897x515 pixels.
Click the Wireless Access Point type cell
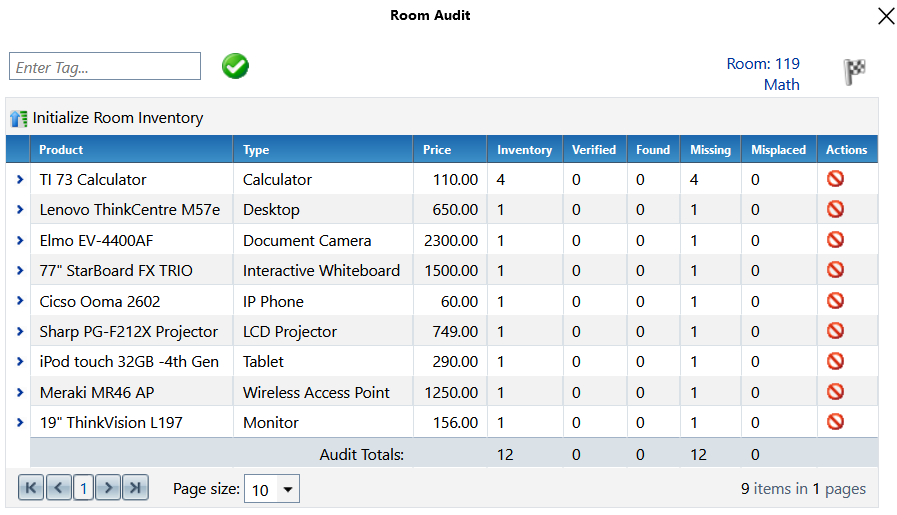(x=316, y=393)
